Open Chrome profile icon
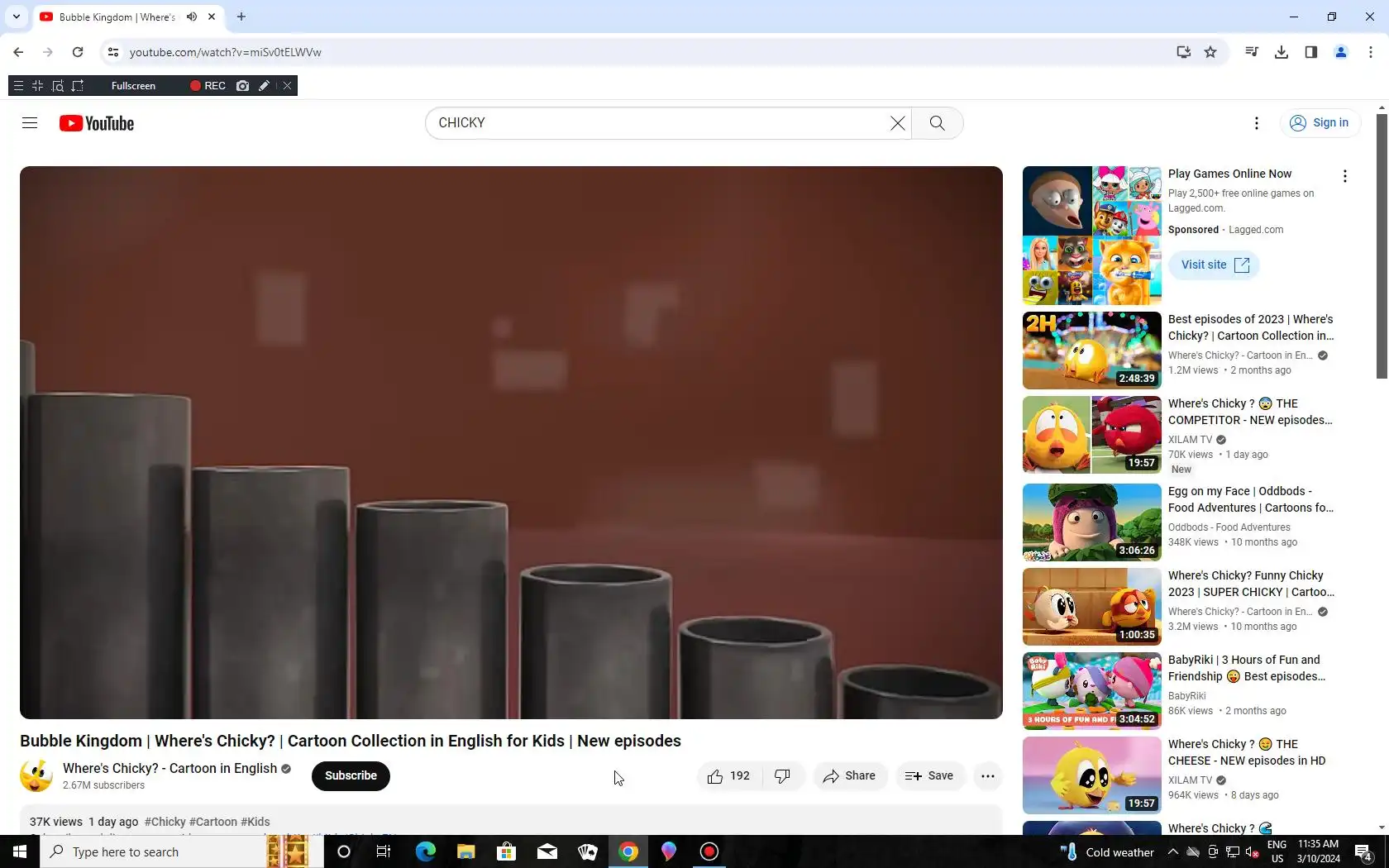 pyautogui.click(x=1341, y=52)
